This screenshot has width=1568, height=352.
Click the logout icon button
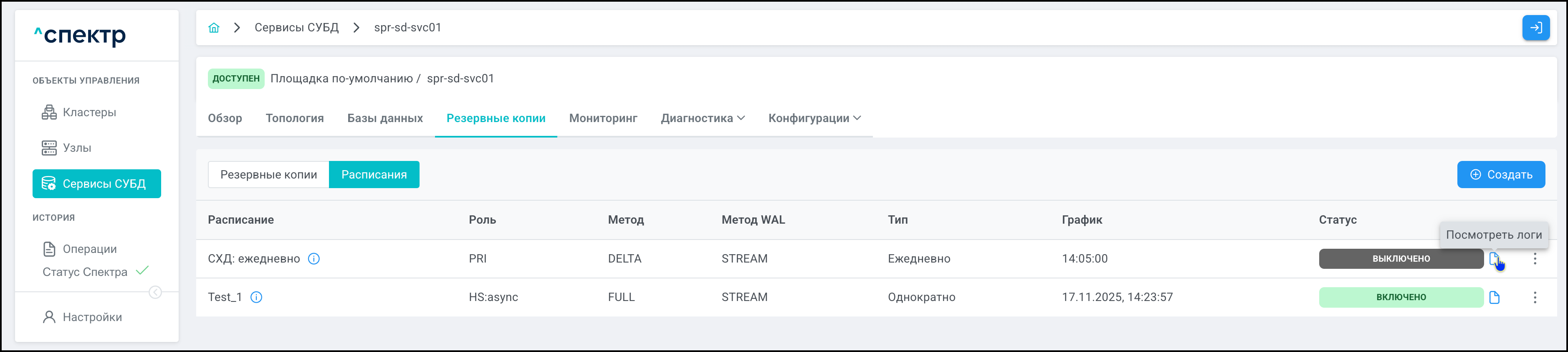click(1536, 28)
